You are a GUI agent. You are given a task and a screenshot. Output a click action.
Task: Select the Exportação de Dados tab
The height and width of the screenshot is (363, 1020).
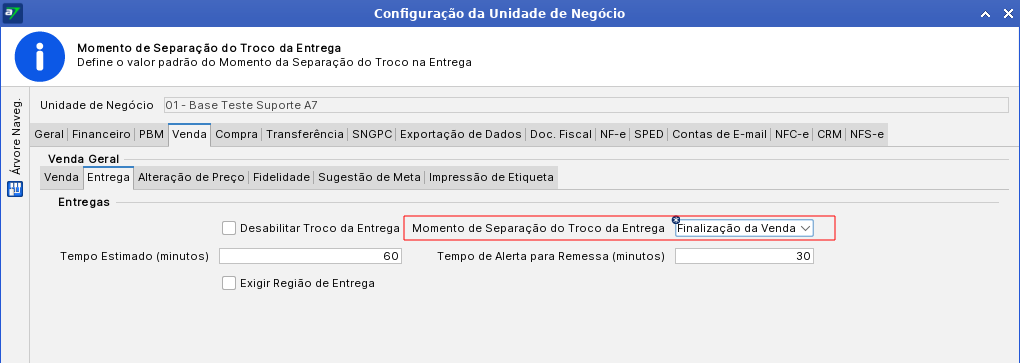tap(461, 135)
